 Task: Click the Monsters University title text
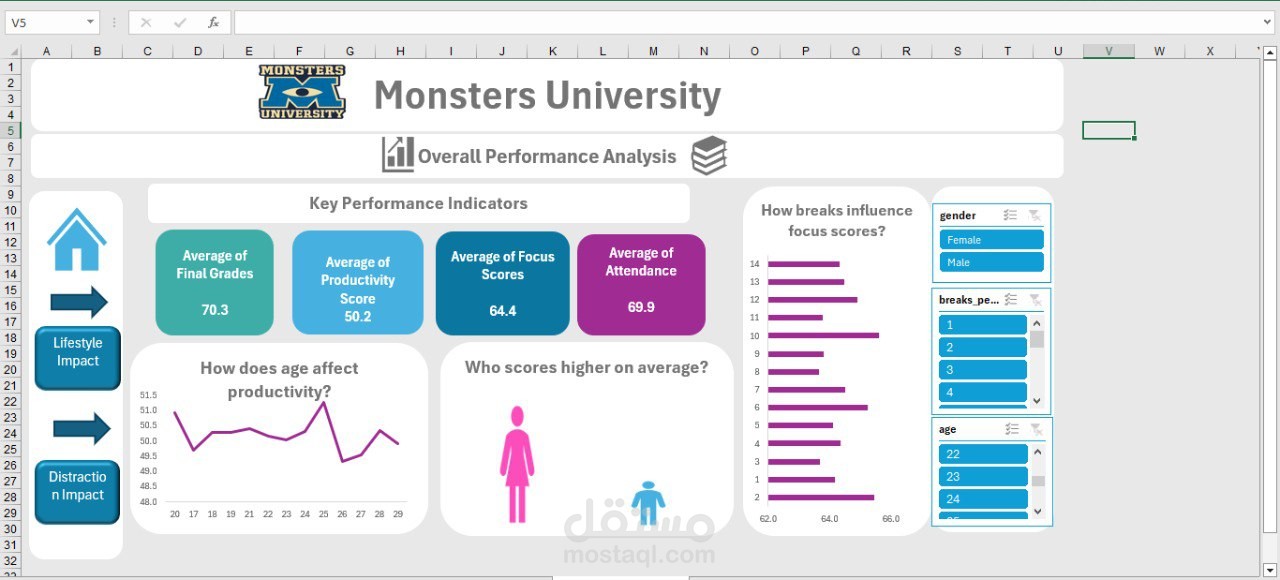[x=547, y=96]
